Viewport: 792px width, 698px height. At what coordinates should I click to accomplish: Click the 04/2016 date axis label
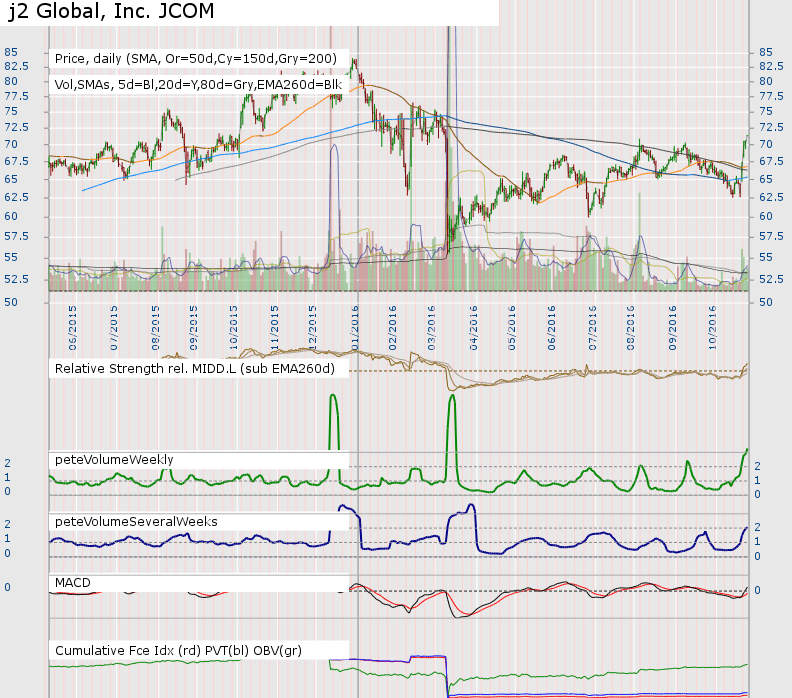pyautogui.click(x=473, y=328)
